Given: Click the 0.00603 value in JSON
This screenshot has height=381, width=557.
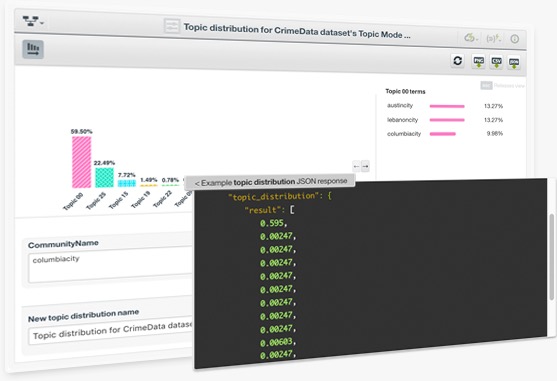Looking at the screenshot, I should pyautogui.click(x=276, y=342).
